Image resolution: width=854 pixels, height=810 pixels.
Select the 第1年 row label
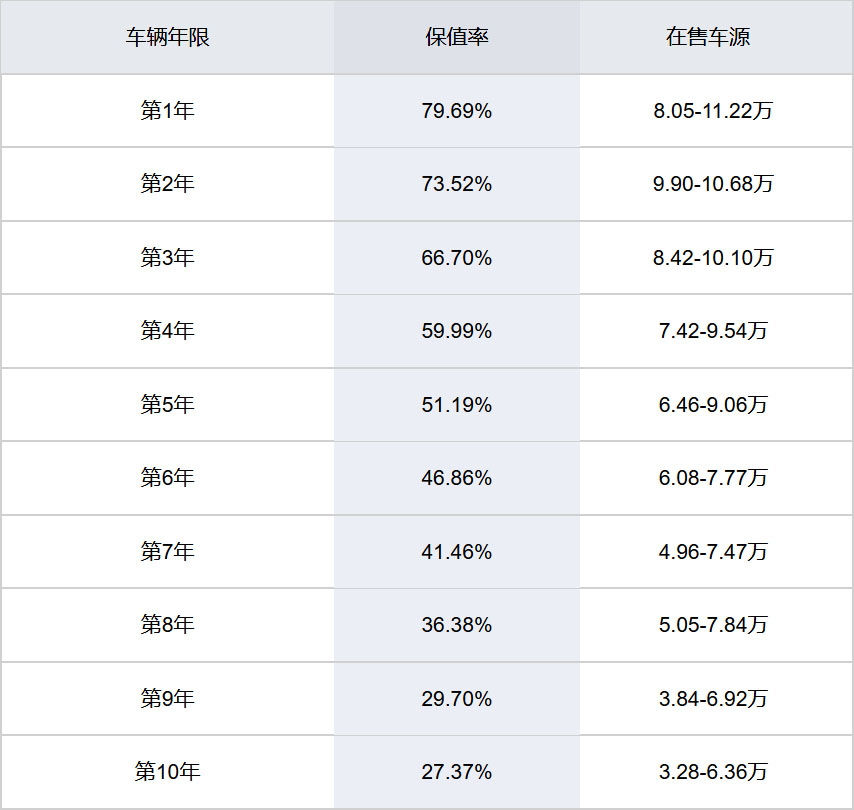pos(167,111)
